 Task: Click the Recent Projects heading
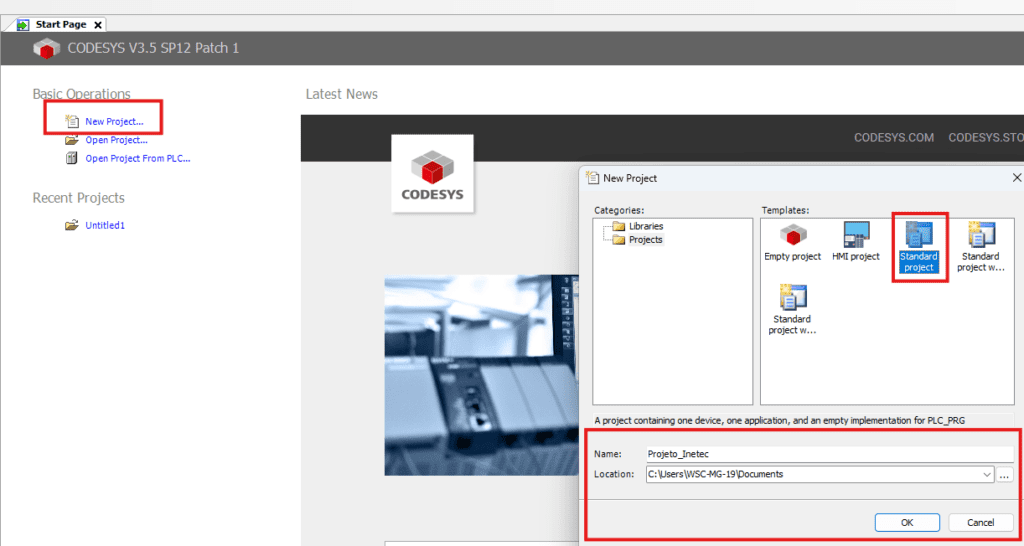pyautogui.click(x=78, y=198)
